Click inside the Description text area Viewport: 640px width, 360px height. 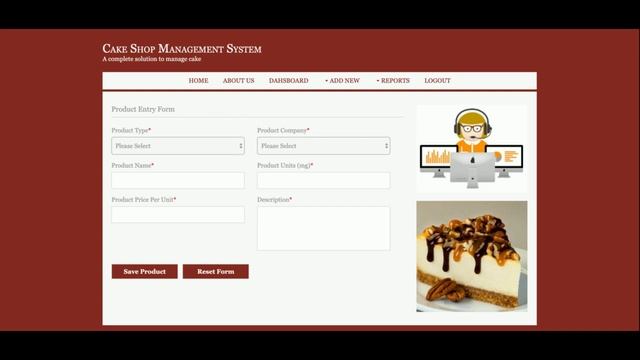324,229
